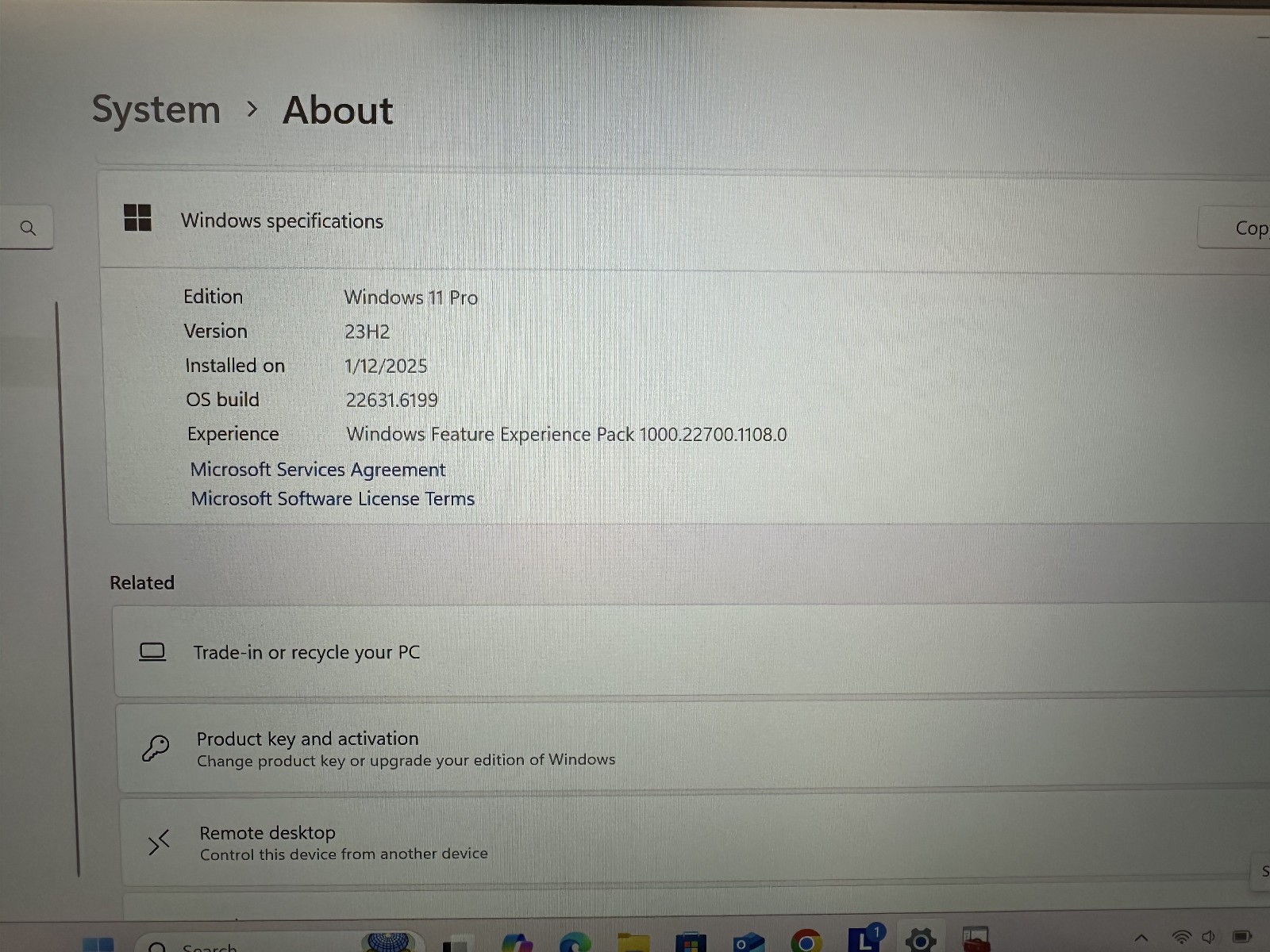This screenshot has height=952, width=1270.
Task: Open Microsoft Edge from the taskbar
Action: [575, 942]
